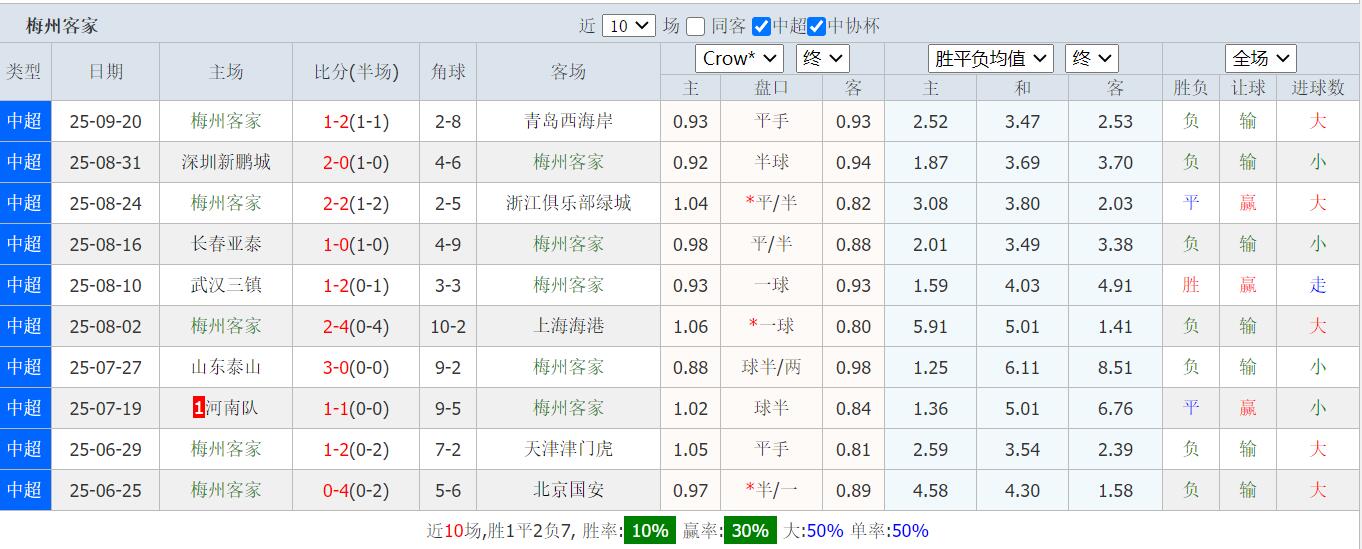
Task: Click the 比分(半场) column header
Action: point(356,72)
